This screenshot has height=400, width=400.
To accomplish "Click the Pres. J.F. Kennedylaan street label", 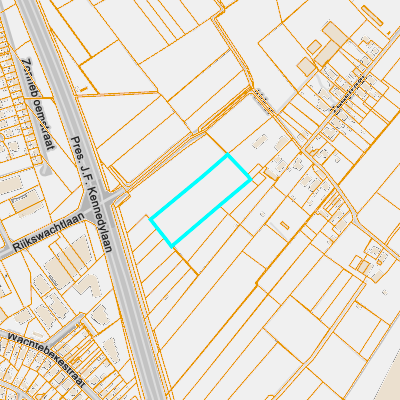I will pyautogui.click(x=93, y=194).
